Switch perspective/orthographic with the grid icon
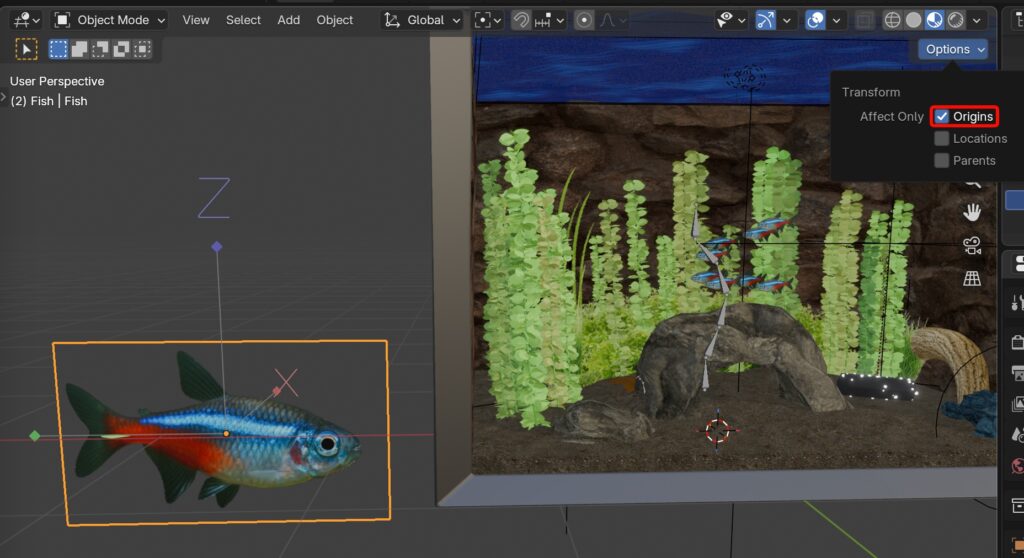Viewport: 1024px width, 558px height. 971,279
